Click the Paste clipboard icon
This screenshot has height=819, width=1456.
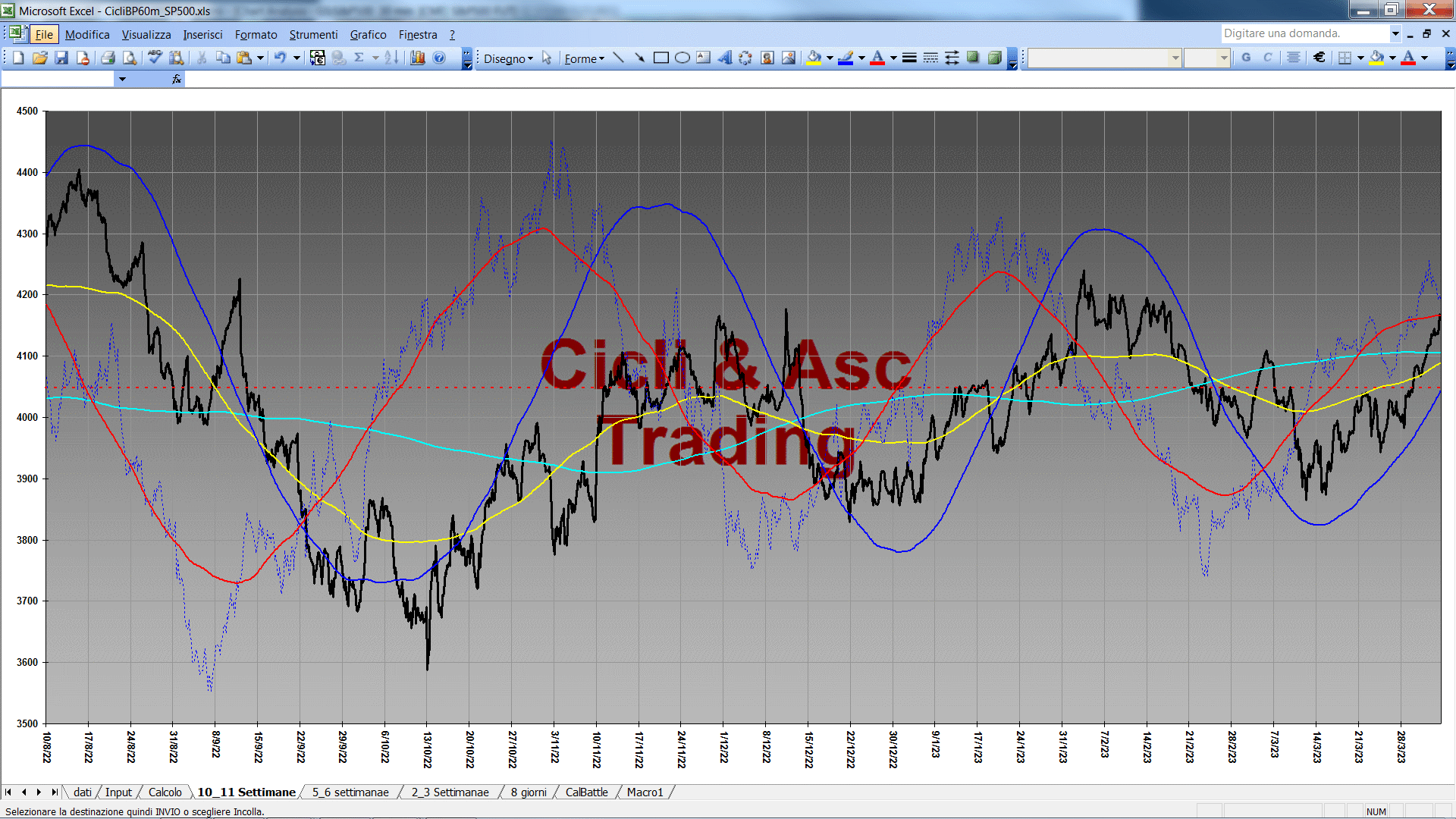[x=244, y=58]
